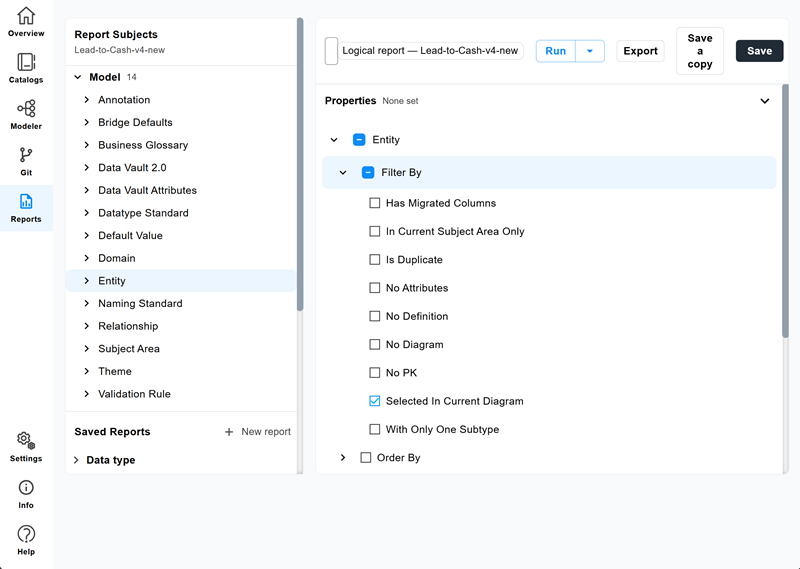This screenshot has width=800, height=569.
Task: Click the Properties panel scrollbar
Action: (x=785, y=211)
